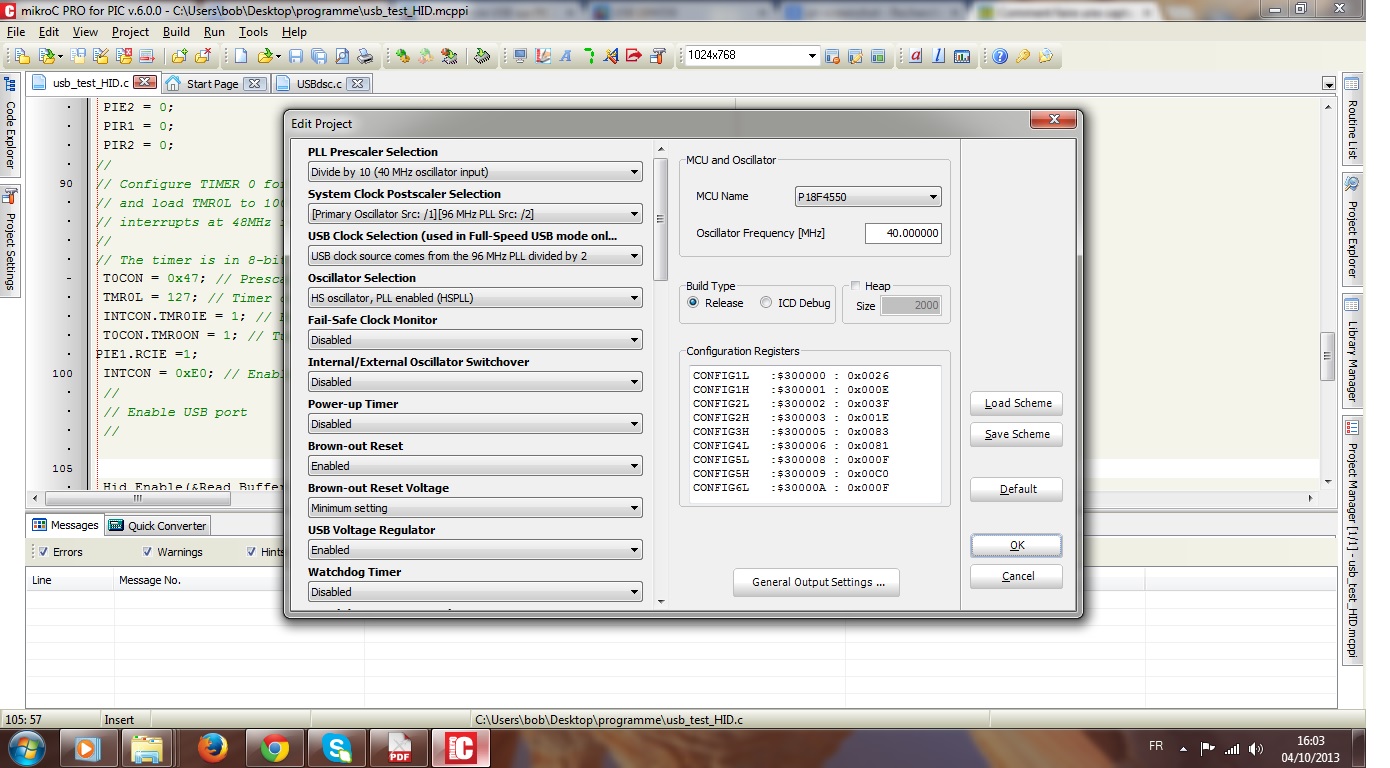Click the Save All stacked floppies icon

pyautogui.click(x=318, y=56)
